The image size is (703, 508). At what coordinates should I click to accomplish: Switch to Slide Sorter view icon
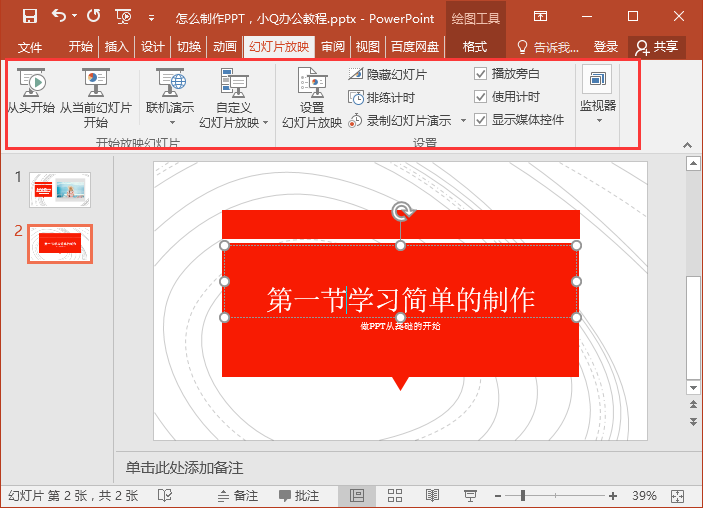coord(395,496)
